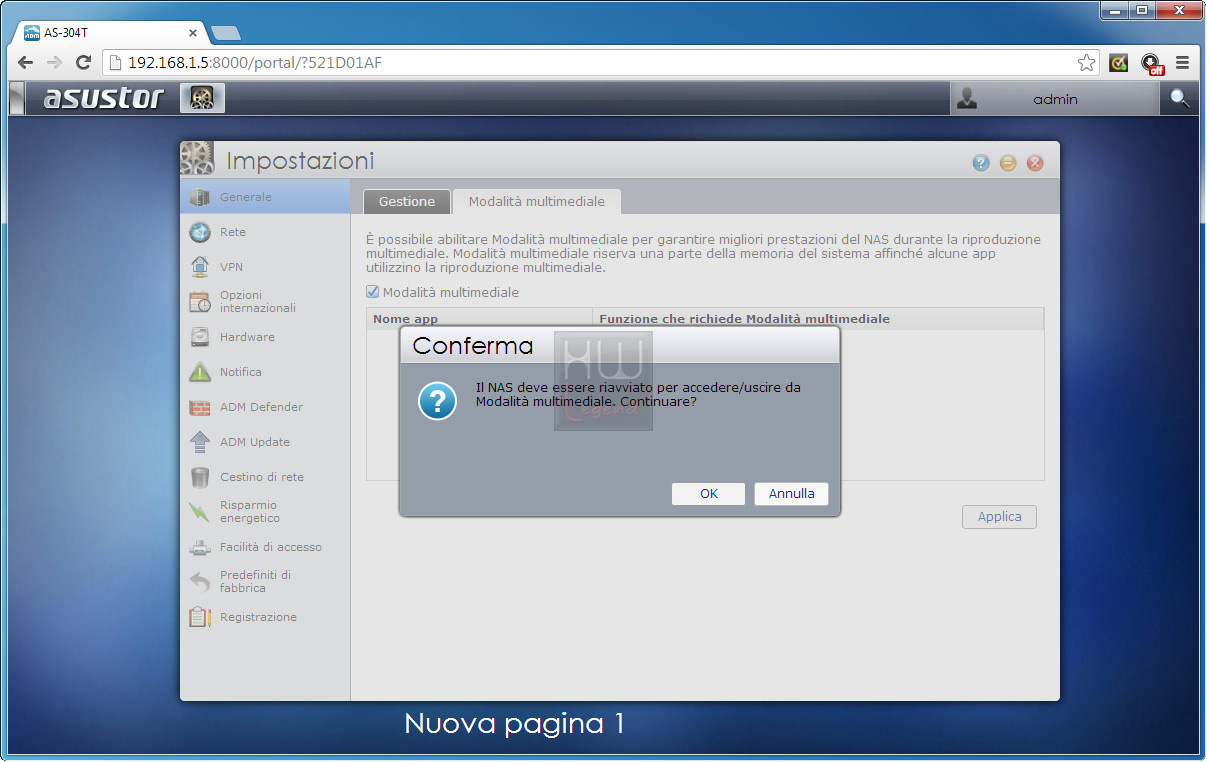Open a new browser tab

(226, 33)
